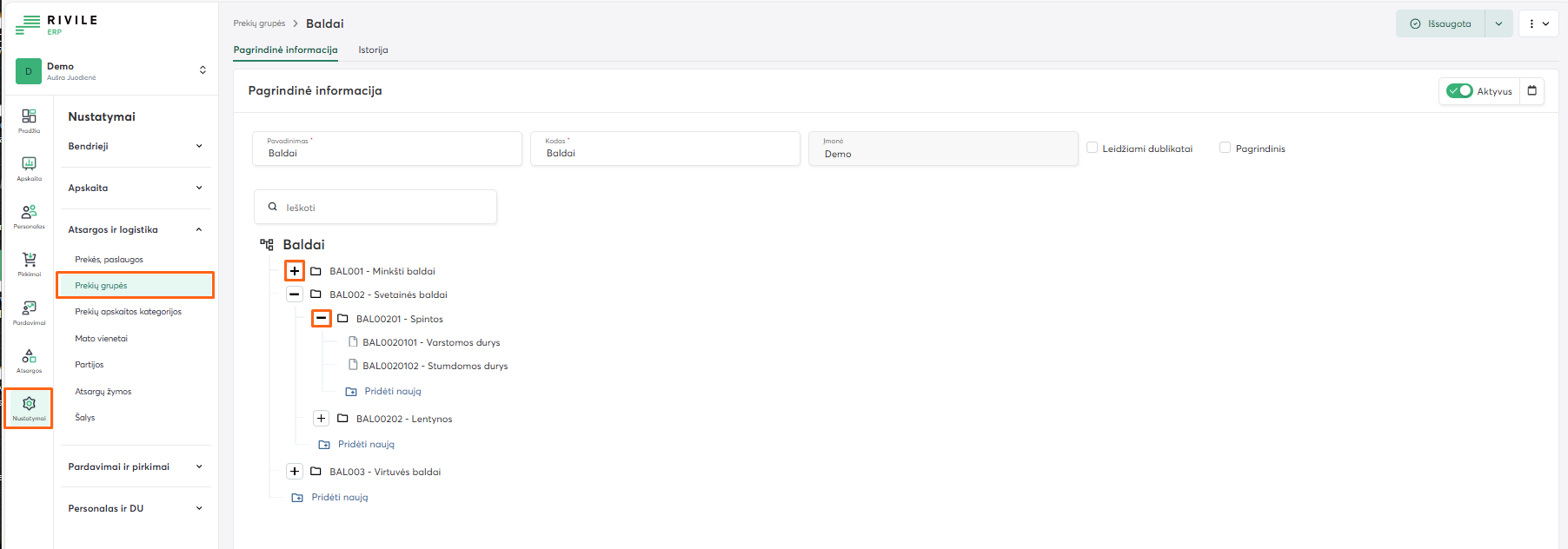Collapse the BAL00201 - Spintos node
Screen dimensions: 1568x549
tap(322, 319)
